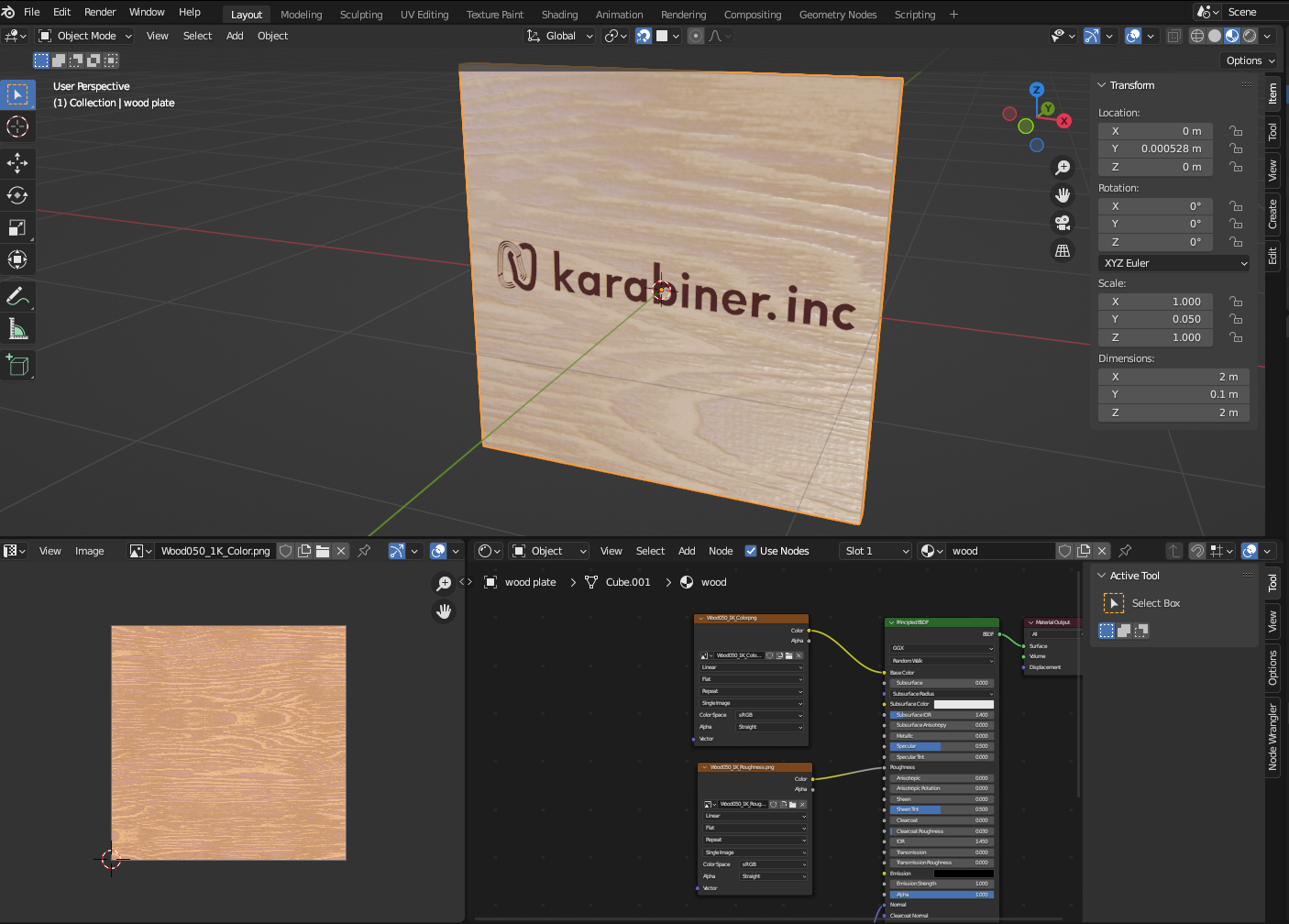Click fake user shield for wood material
This screenshot has height=924, width=1289.
1064,551
